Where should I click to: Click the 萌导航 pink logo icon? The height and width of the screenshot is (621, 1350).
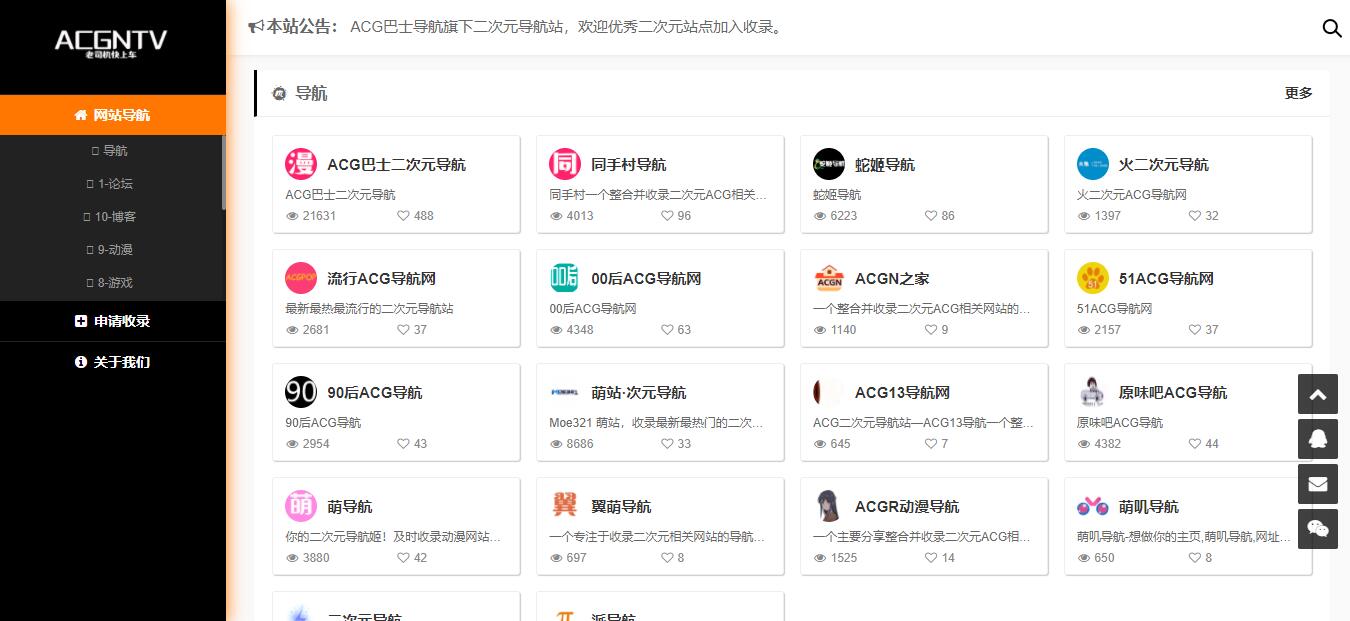click(301, 506)
